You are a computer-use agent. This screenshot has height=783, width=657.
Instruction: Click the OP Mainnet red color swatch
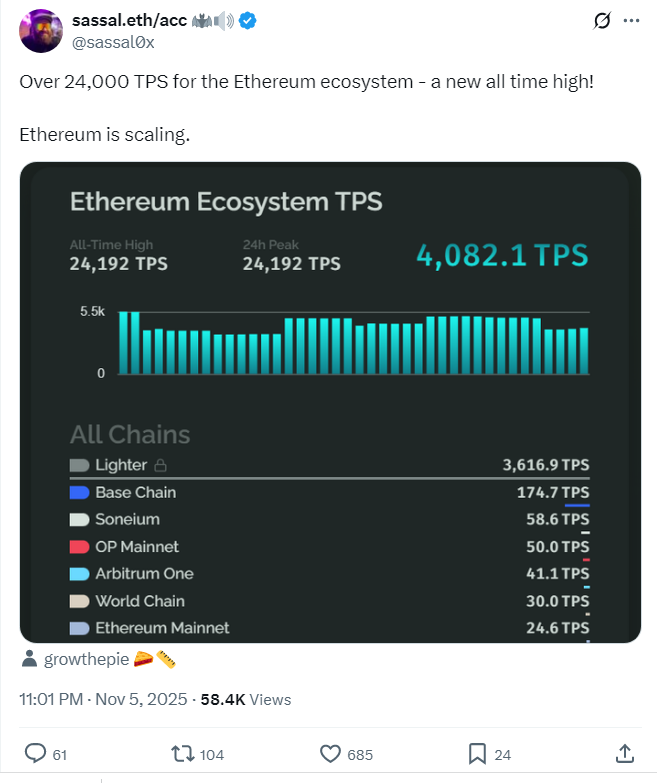tap(80, 547)
